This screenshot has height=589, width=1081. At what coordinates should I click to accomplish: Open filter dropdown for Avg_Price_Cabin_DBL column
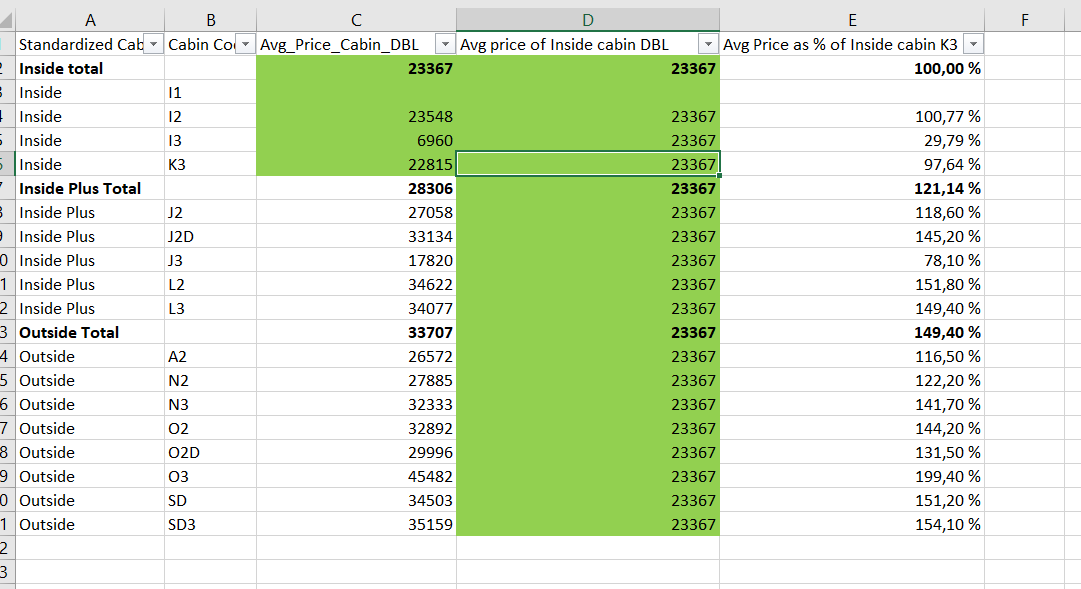coord(445,44)
